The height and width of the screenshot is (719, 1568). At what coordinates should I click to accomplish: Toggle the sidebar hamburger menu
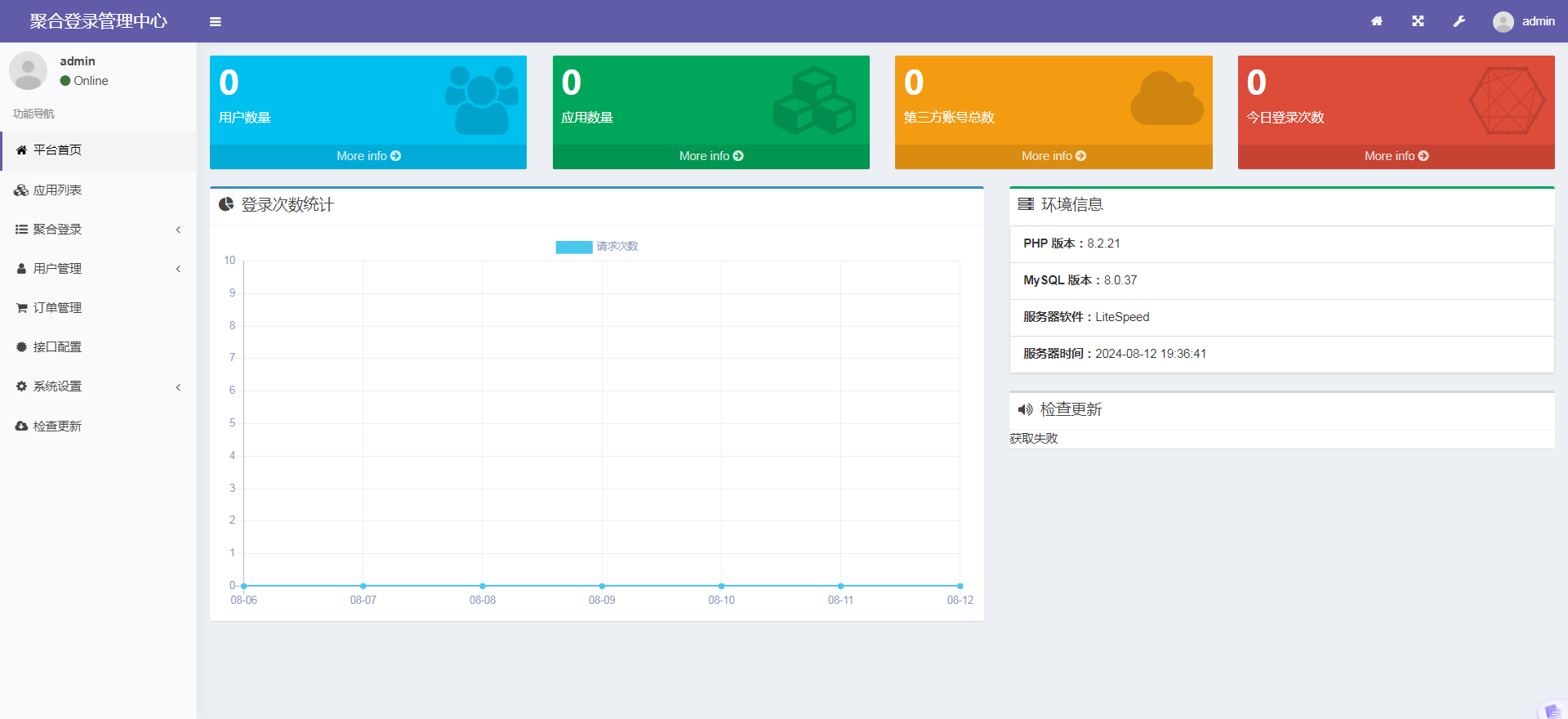tap(216, 21)
